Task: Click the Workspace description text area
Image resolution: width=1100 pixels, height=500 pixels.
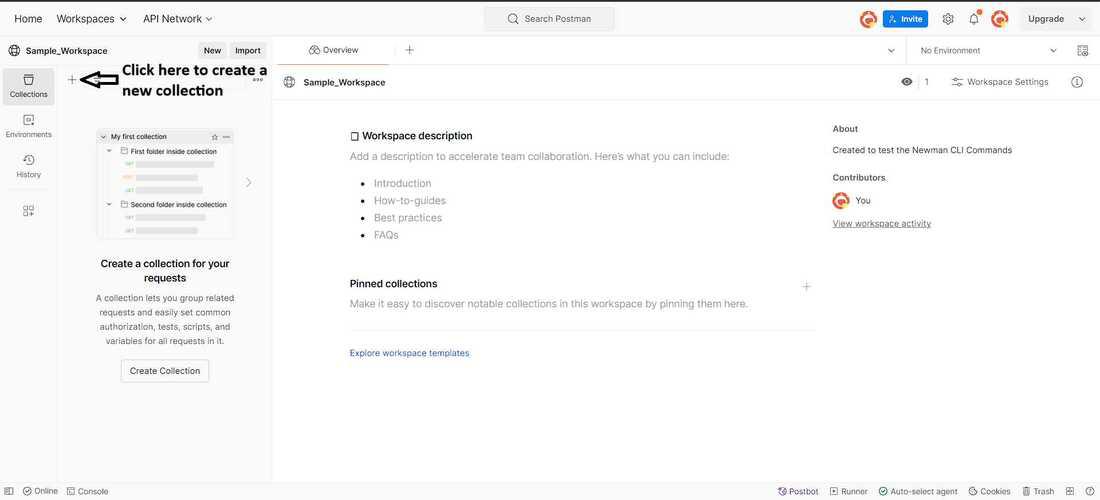Action: click(540, 156)
